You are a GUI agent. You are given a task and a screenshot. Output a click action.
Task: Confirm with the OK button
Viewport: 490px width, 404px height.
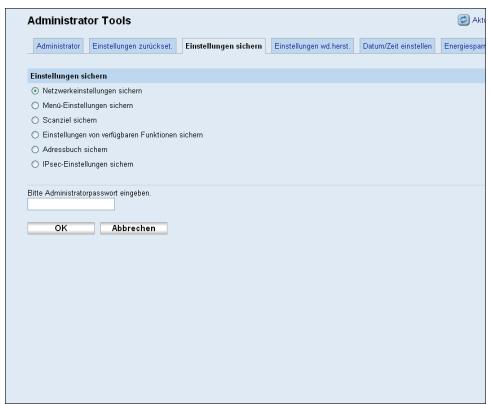click(x=61, y=228)
